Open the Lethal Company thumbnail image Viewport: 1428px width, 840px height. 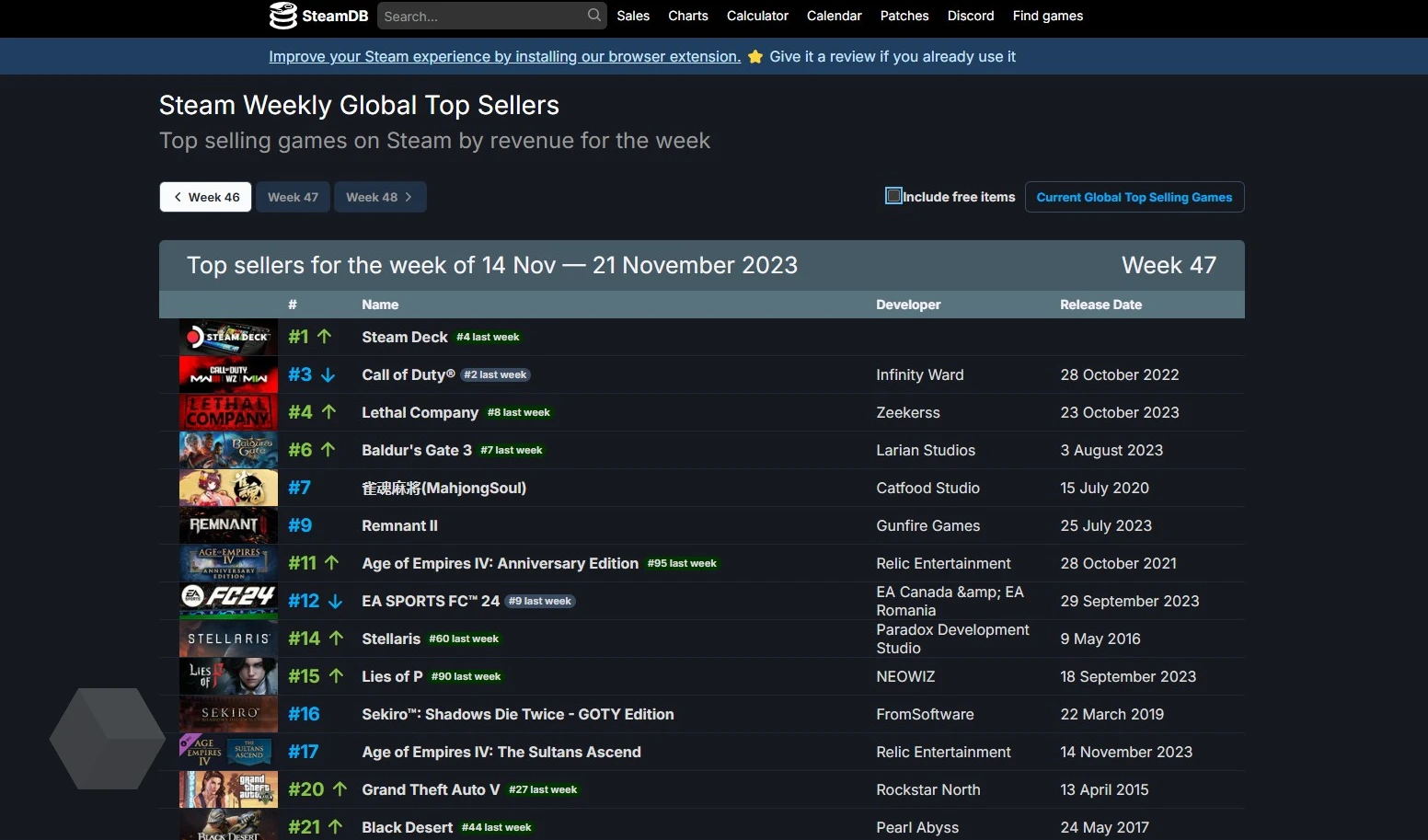pyautogui.click(x=228, y=412)
